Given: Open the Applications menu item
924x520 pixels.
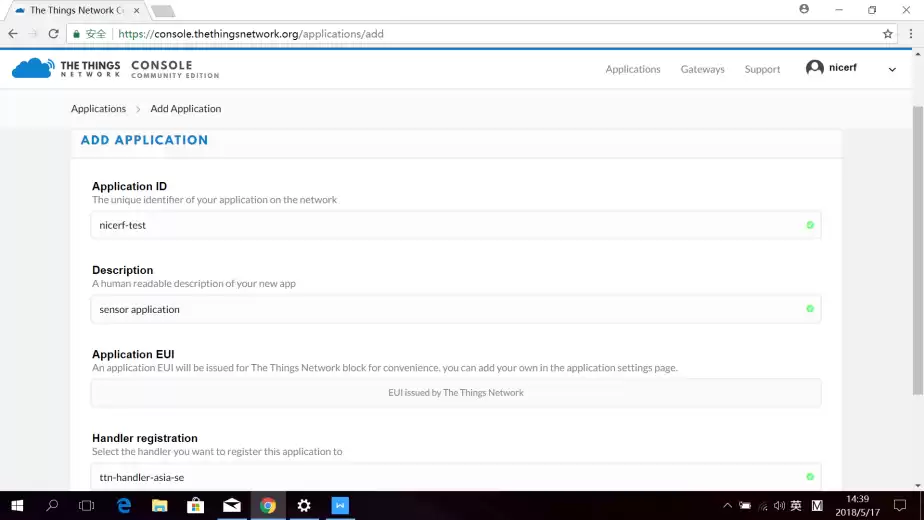Looking at the screenshot, I should click(632, 69).
